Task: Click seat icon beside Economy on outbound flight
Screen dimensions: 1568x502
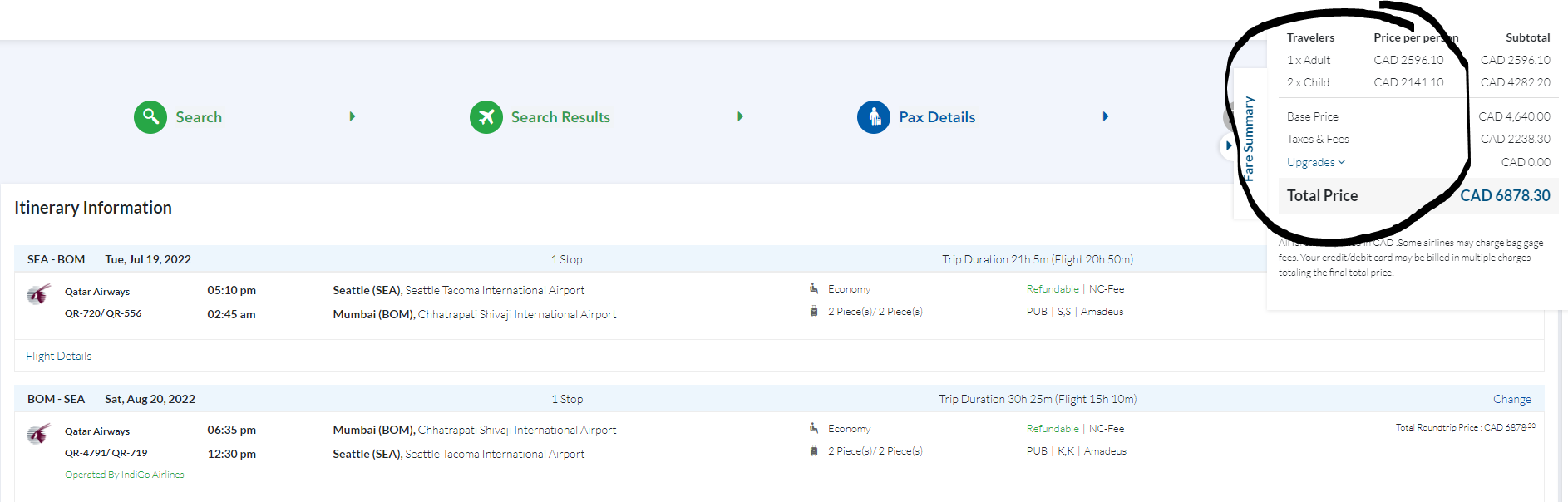Action: (814, 288)
